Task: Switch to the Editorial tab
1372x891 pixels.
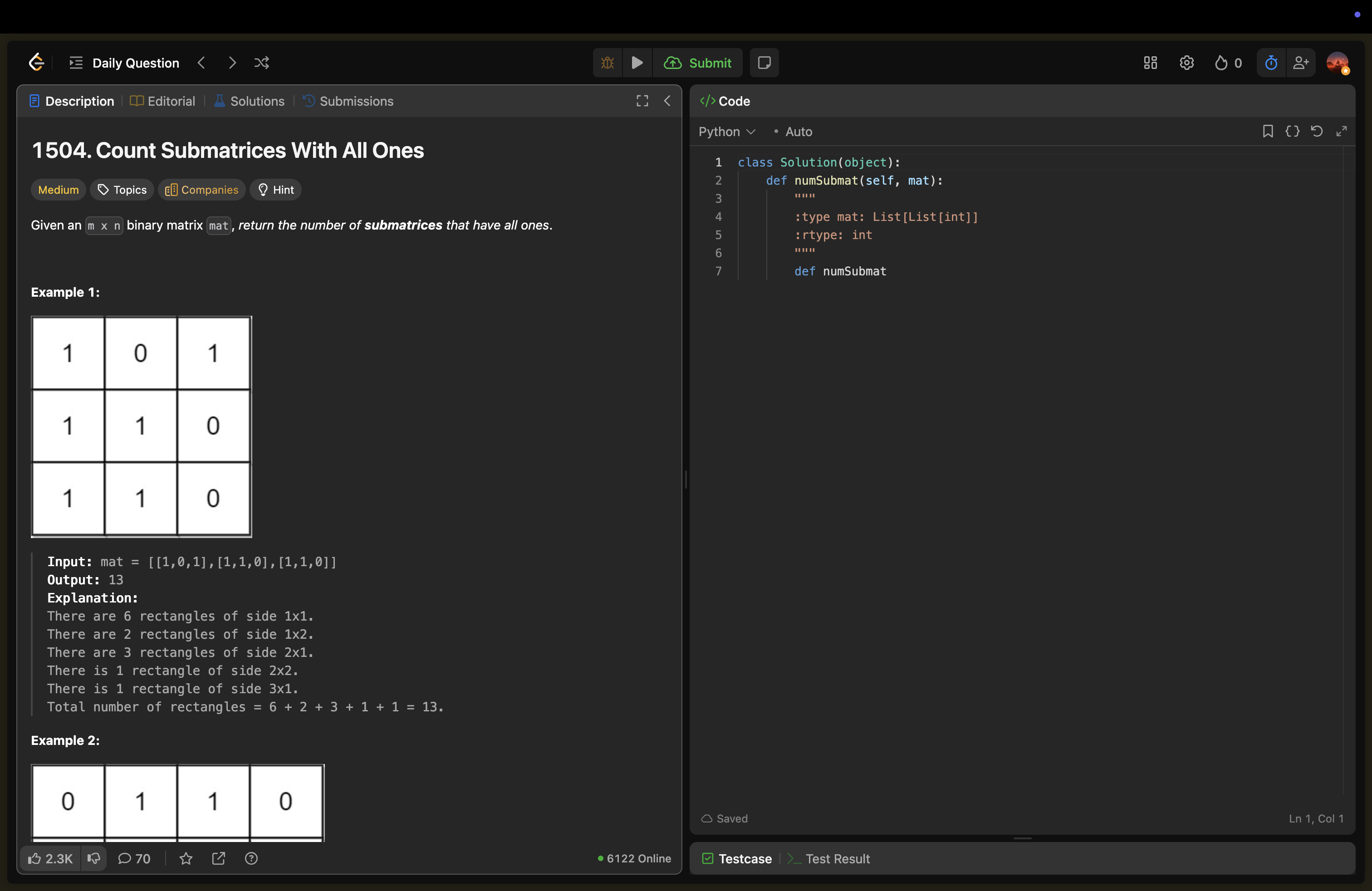Action: [163, 102]
